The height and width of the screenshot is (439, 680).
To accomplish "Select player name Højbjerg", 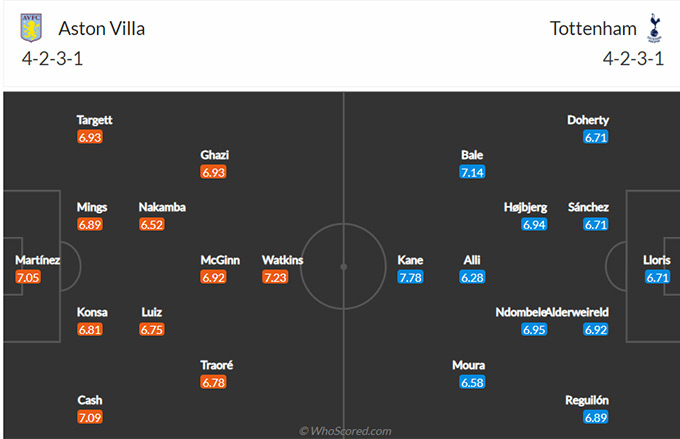I will pos(526,207).
